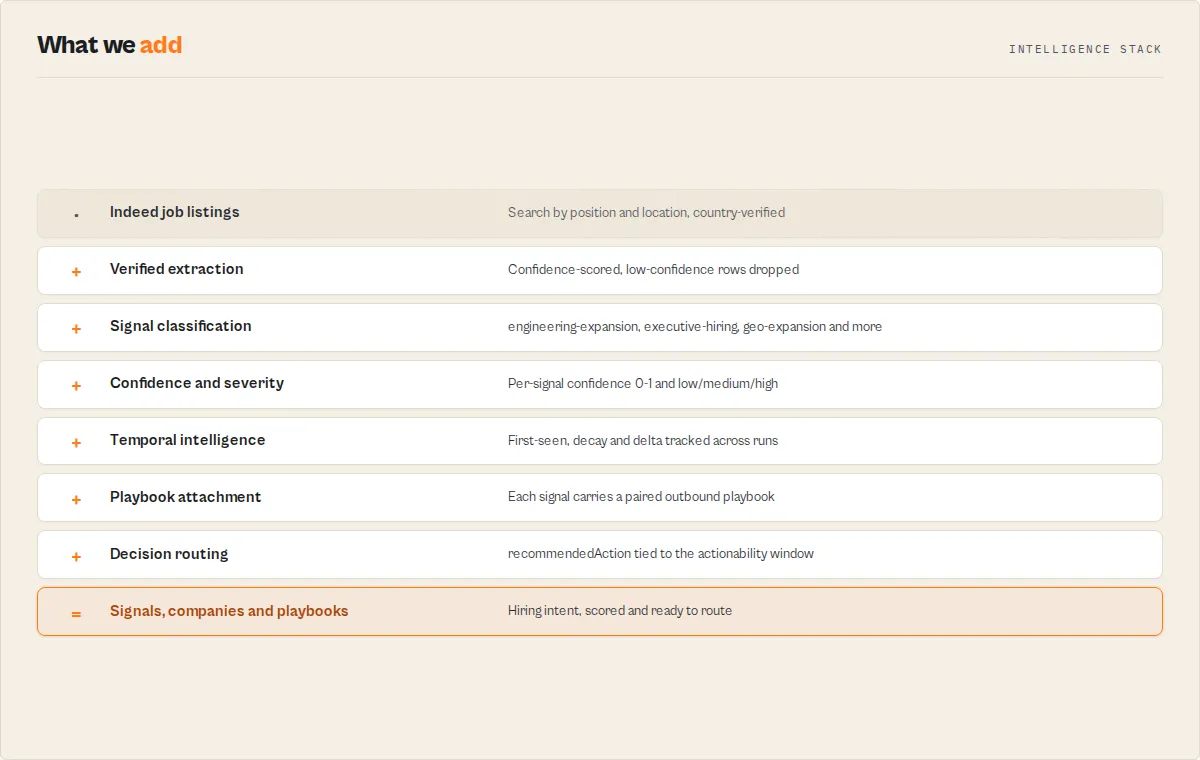Select the 'Confidence and severity' title

[197, 383]
